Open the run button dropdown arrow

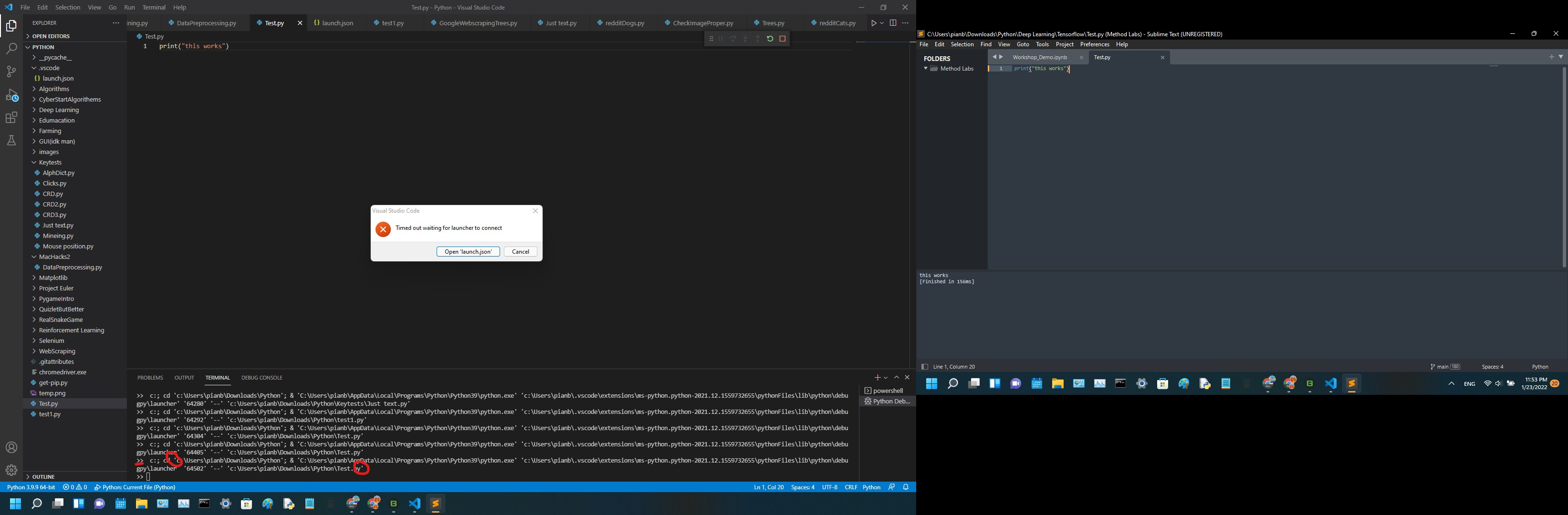coord(882,23)
